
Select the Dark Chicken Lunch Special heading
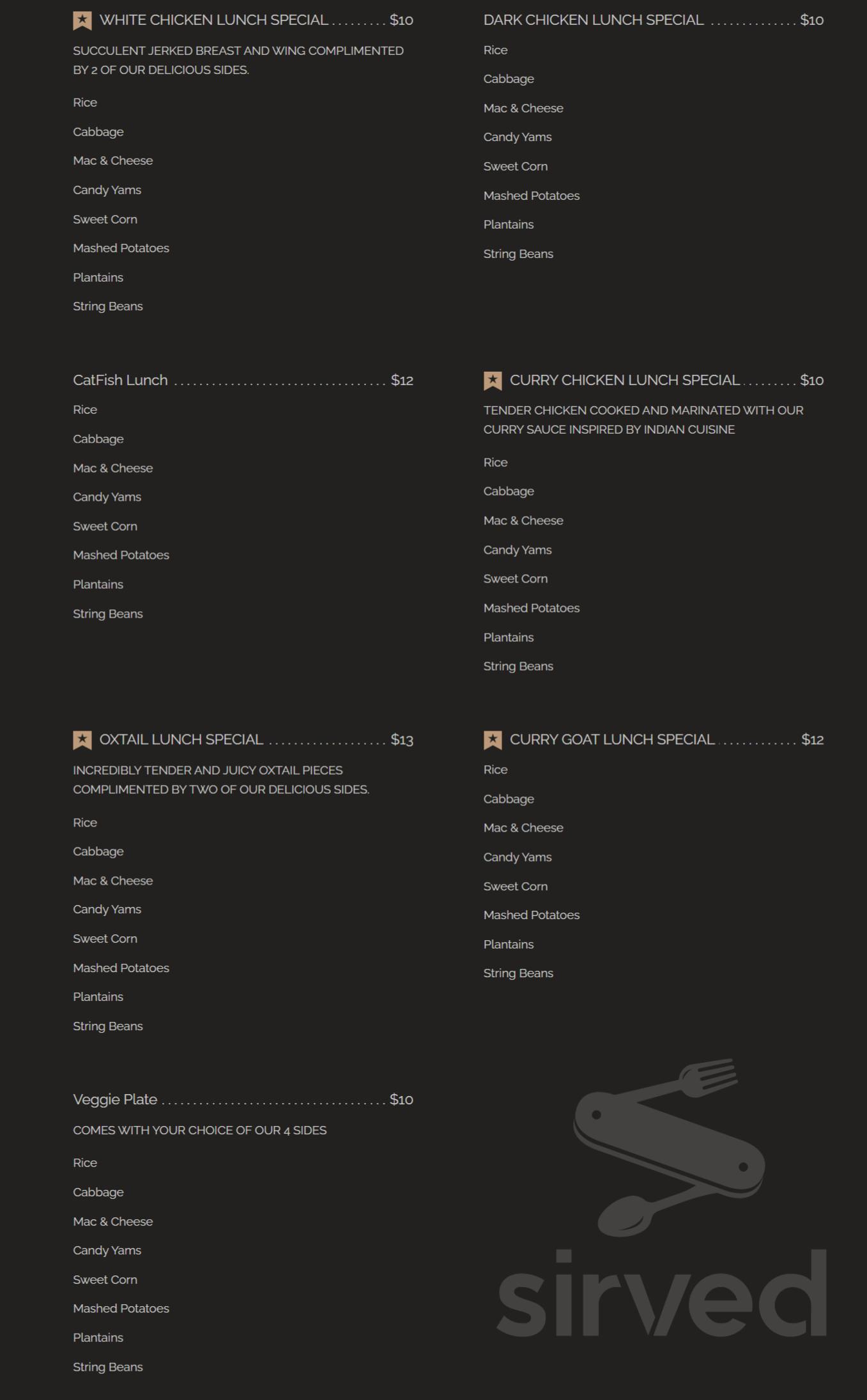(594, 20)
